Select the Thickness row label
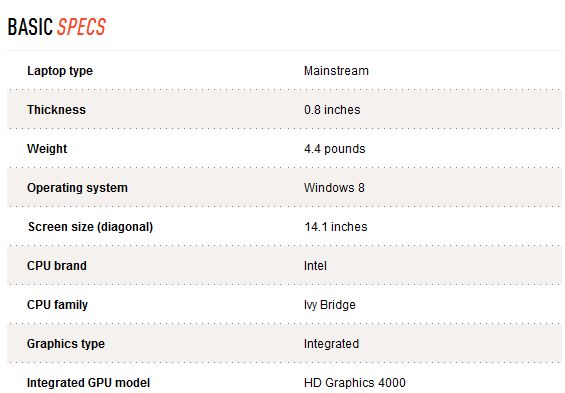565x393 pixels. (x=56, y=110)
